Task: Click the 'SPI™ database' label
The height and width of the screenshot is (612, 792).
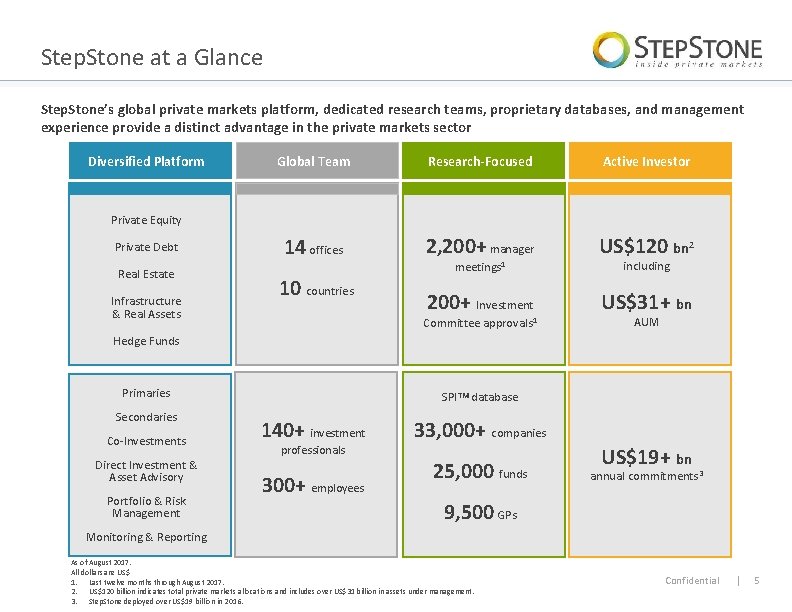Action: [480, 397]
